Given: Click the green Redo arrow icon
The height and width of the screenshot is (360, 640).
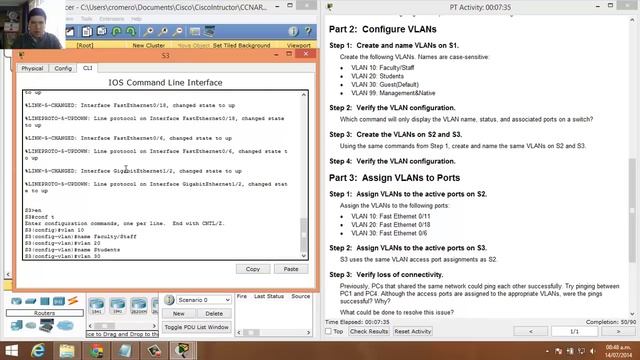Looking at the screenshot, I should click(131, 31).
